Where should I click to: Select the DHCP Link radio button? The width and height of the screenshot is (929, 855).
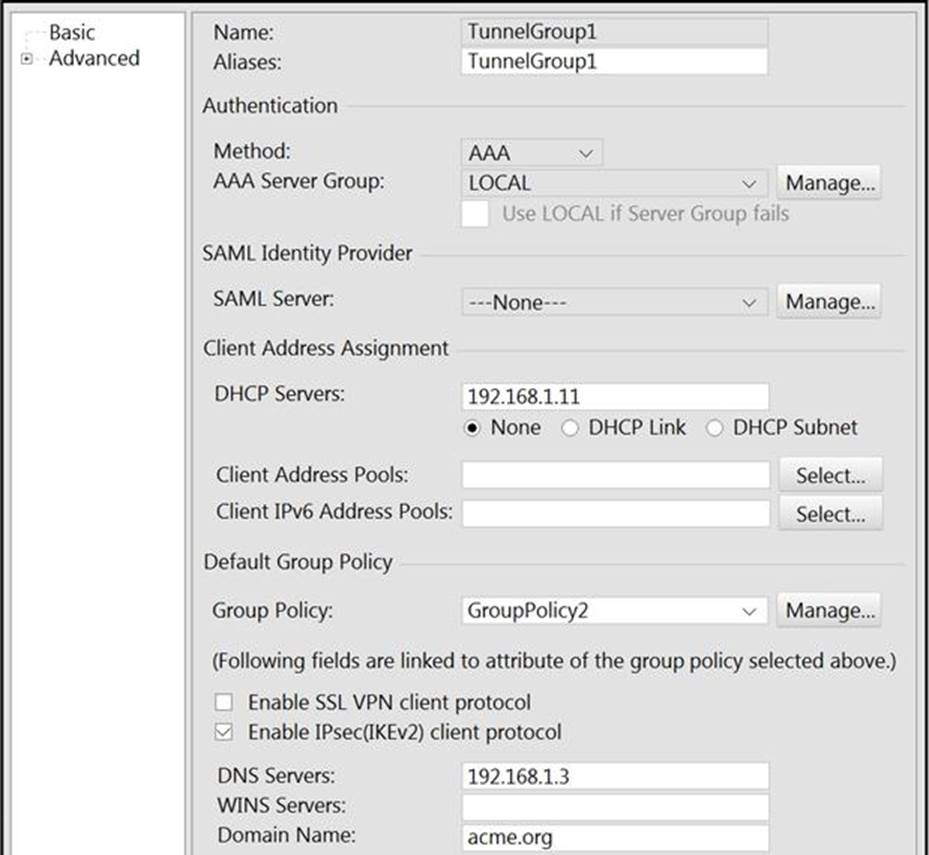click(x=569, y=428)
